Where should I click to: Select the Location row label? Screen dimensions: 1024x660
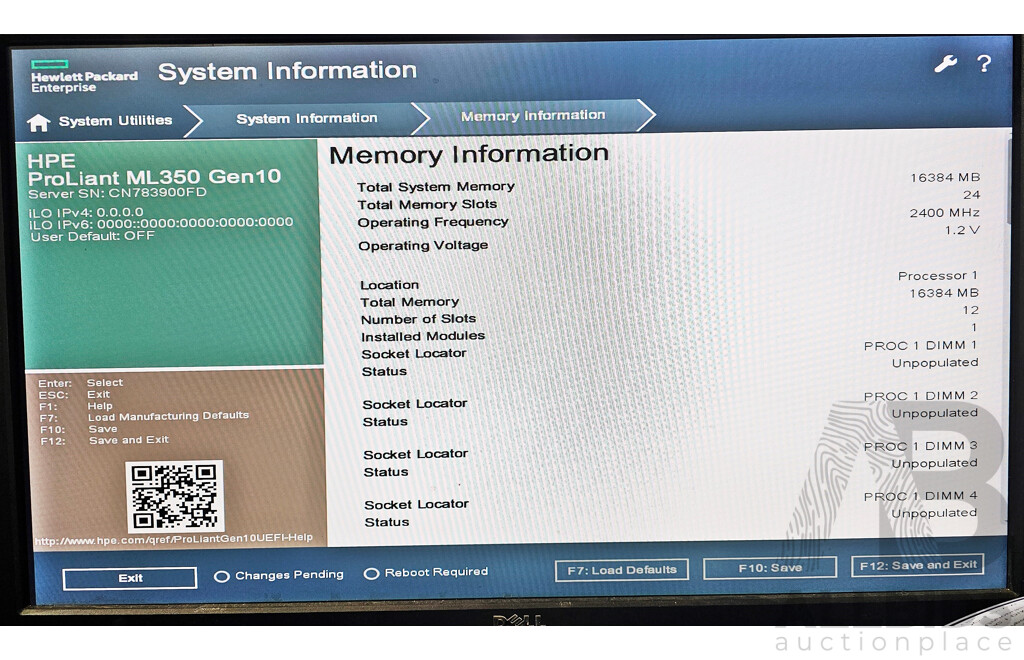pyautogui.click(x=389, y=285)
